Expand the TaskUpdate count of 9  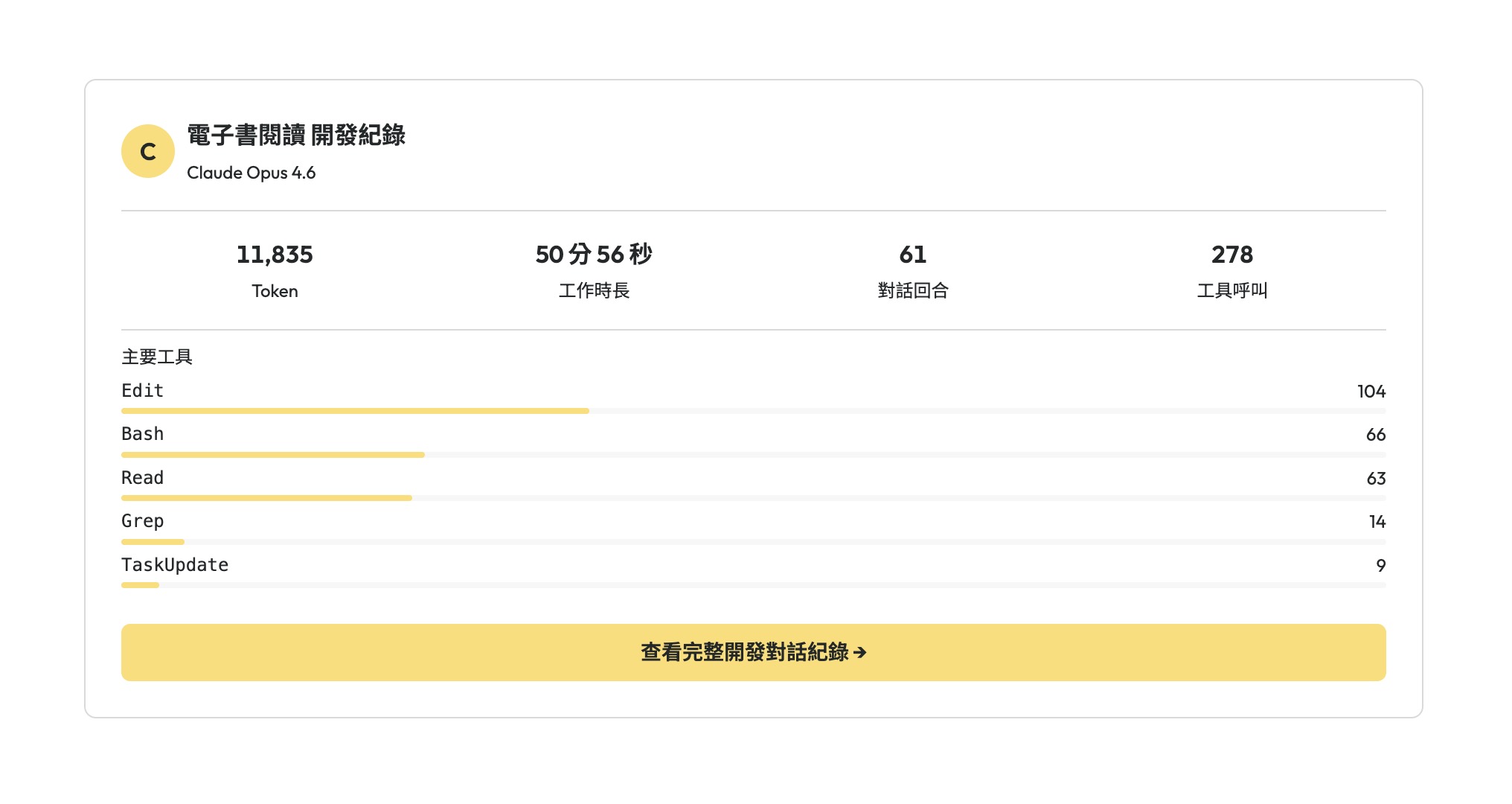[1381, 564]
